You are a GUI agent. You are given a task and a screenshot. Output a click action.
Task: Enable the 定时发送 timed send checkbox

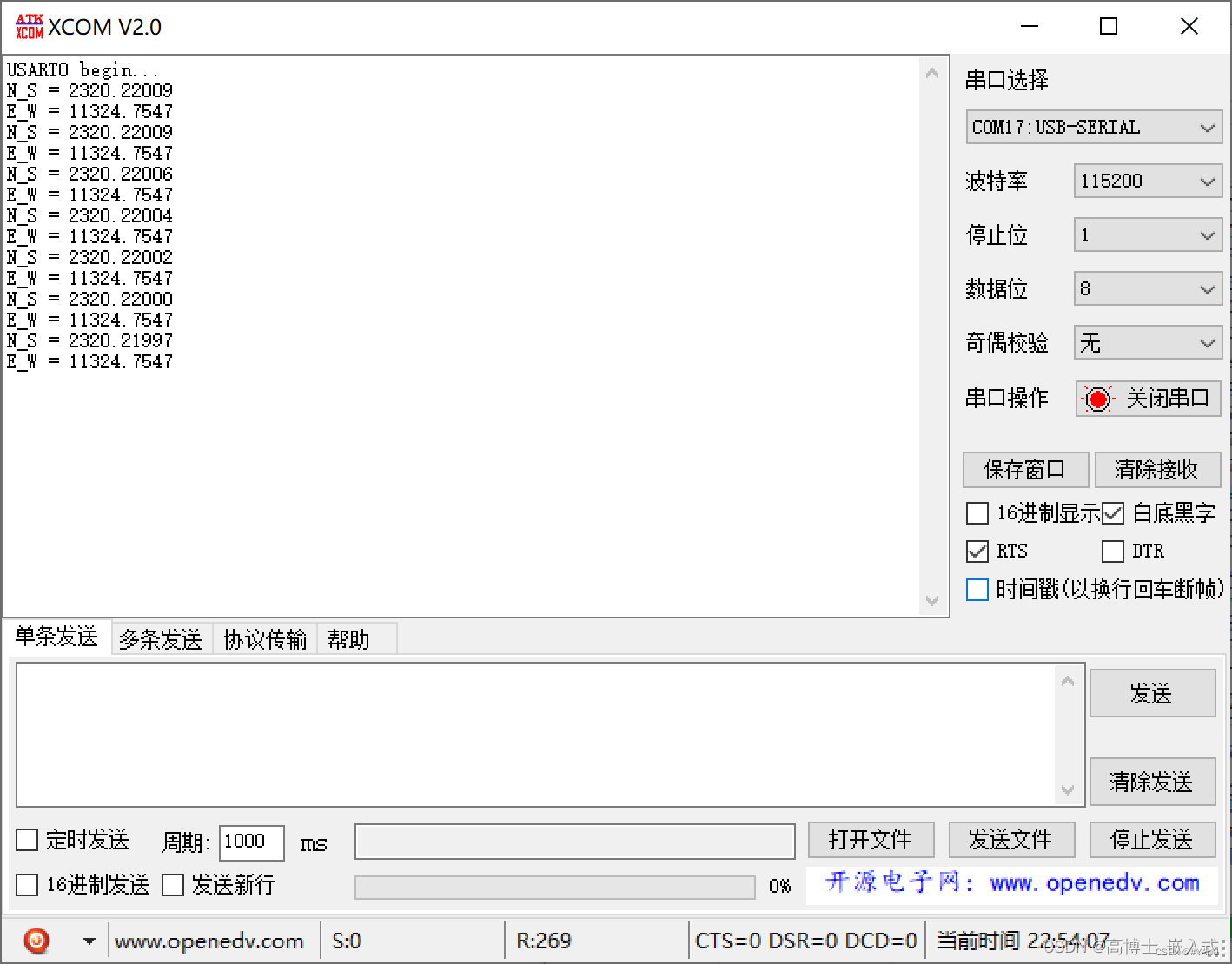pyautogui.click(x=27, y=840)
